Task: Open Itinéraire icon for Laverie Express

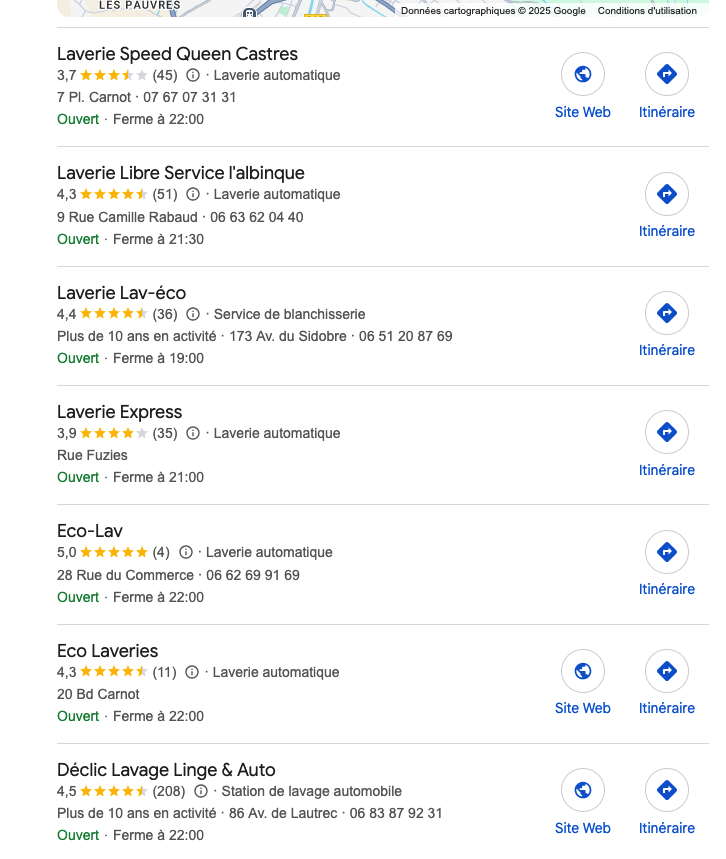Action: click(x=667, y=432)
